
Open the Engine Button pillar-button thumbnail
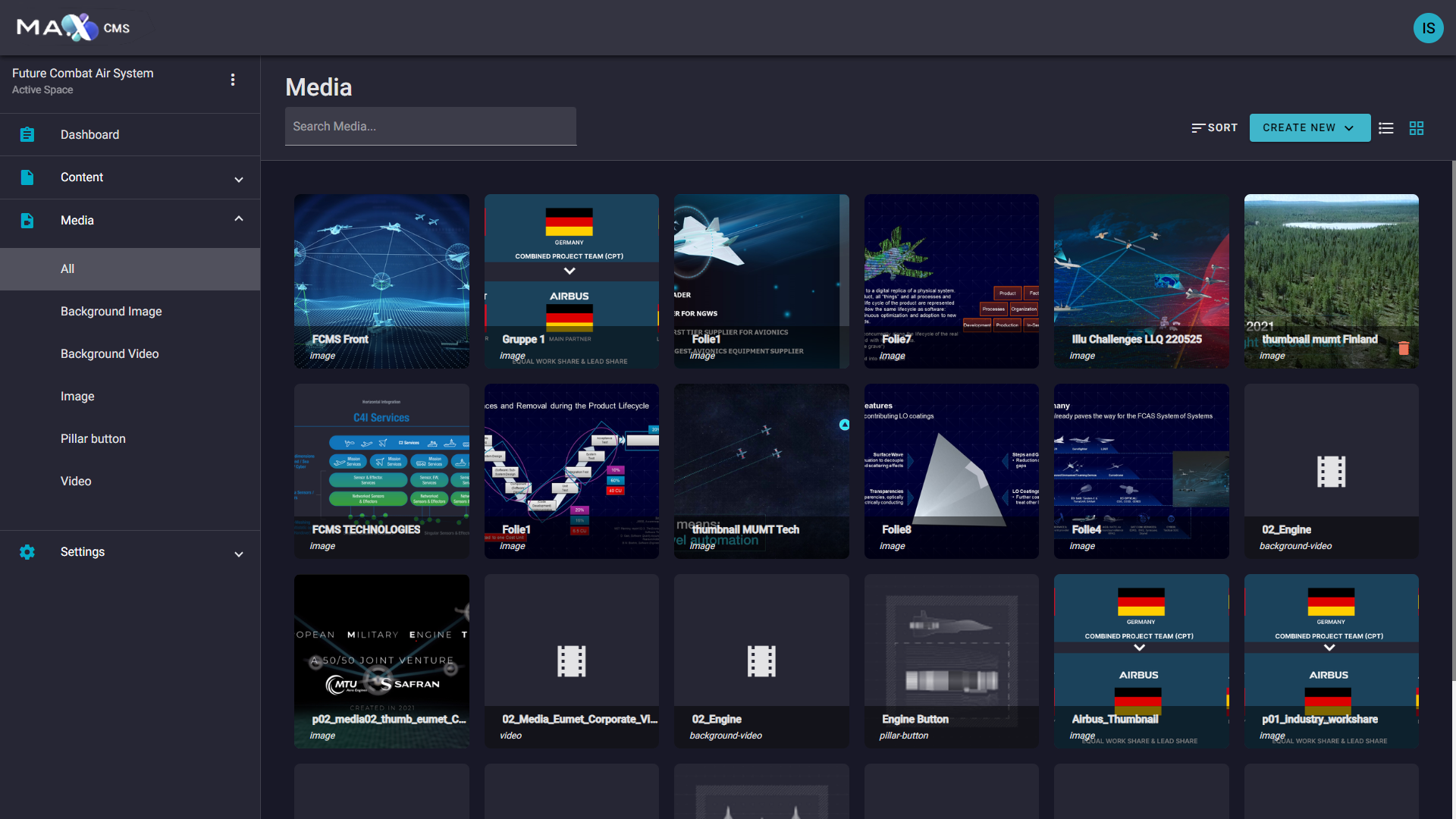pyautogui.click(x=951, y=661)
